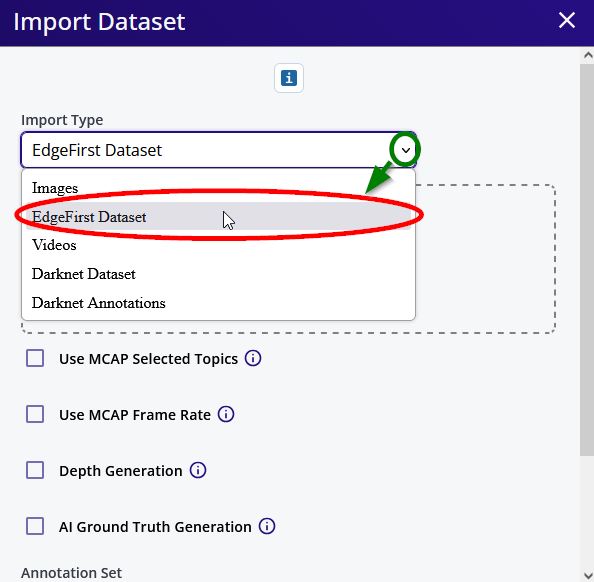Show info for Use MCAP Frame Rate
594x582 pixels.
(226, 414)
